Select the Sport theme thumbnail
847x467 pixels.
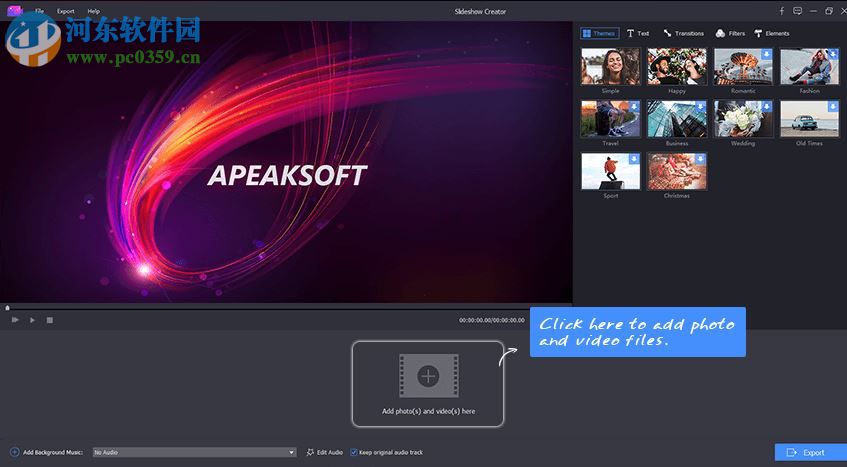(x=610, y=171)
